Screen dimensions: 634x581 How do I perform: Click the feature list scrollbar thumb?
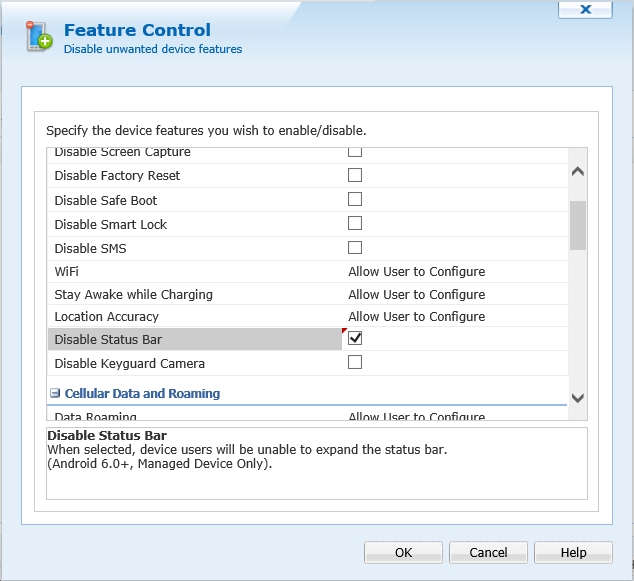pos(577,225)
